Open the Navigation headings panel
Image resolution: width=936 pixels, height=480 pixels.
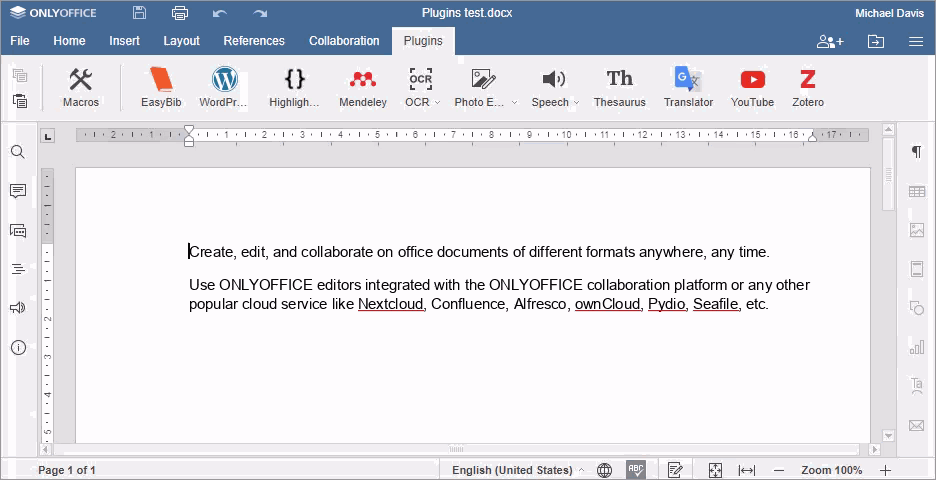[18, 269]
